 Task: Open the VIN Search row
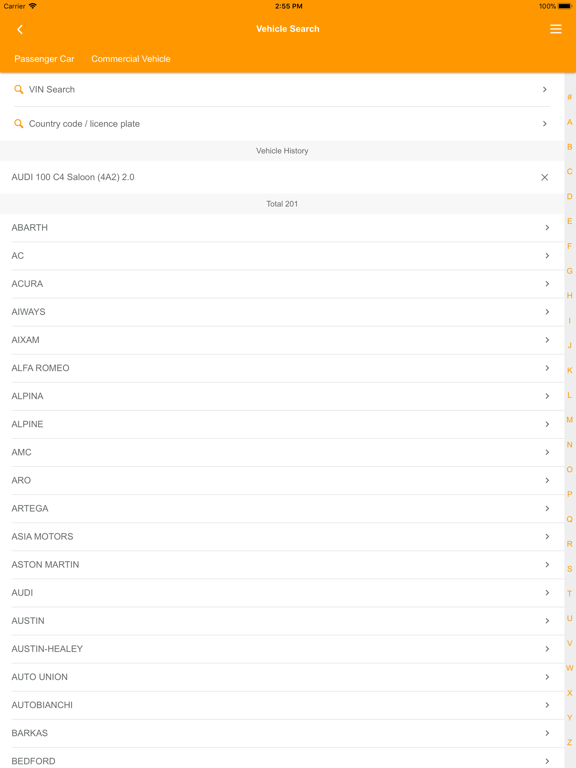pos(282,90)
